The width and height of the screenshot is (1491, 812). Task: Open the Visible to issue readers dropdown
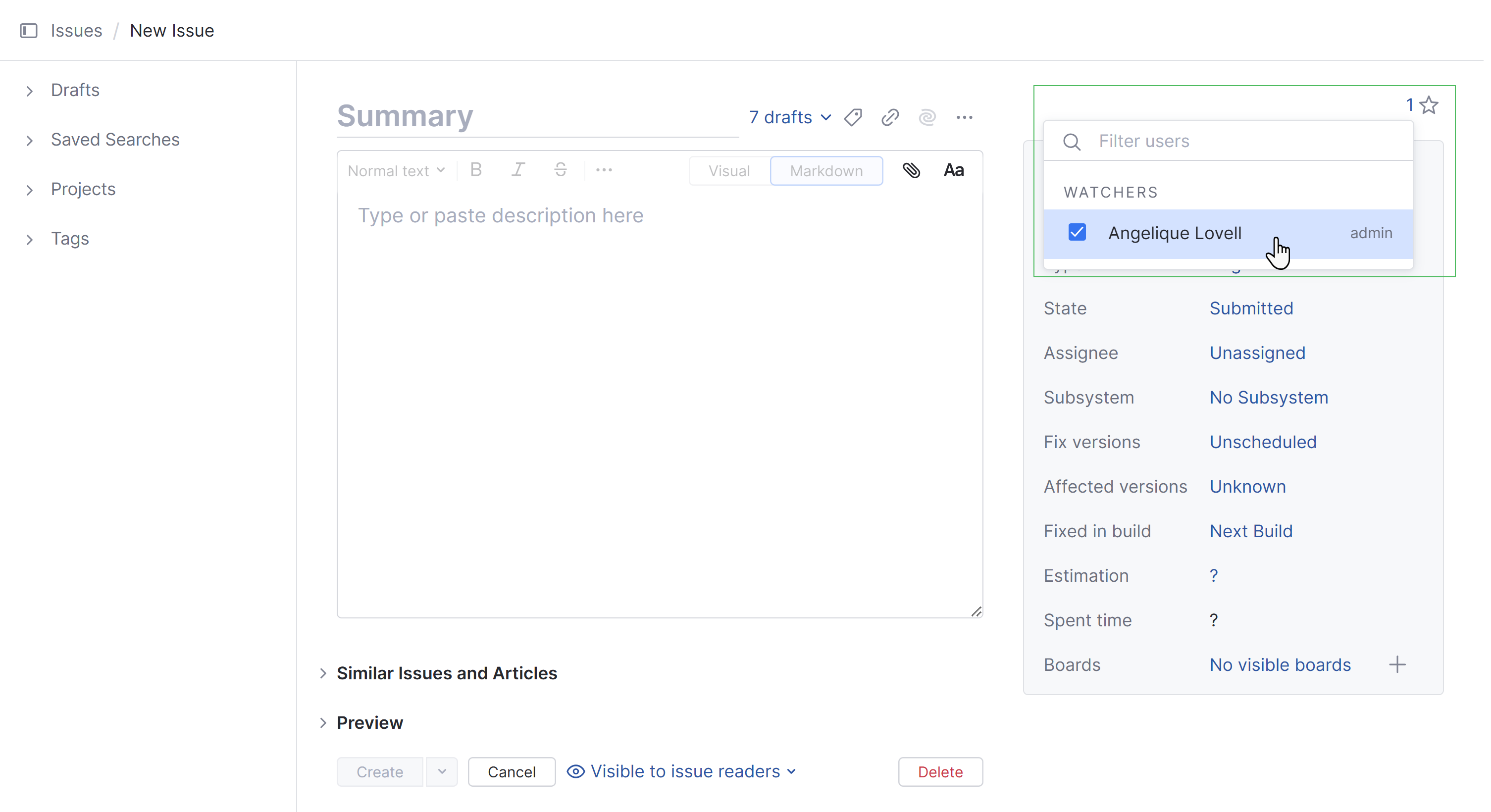683,771
